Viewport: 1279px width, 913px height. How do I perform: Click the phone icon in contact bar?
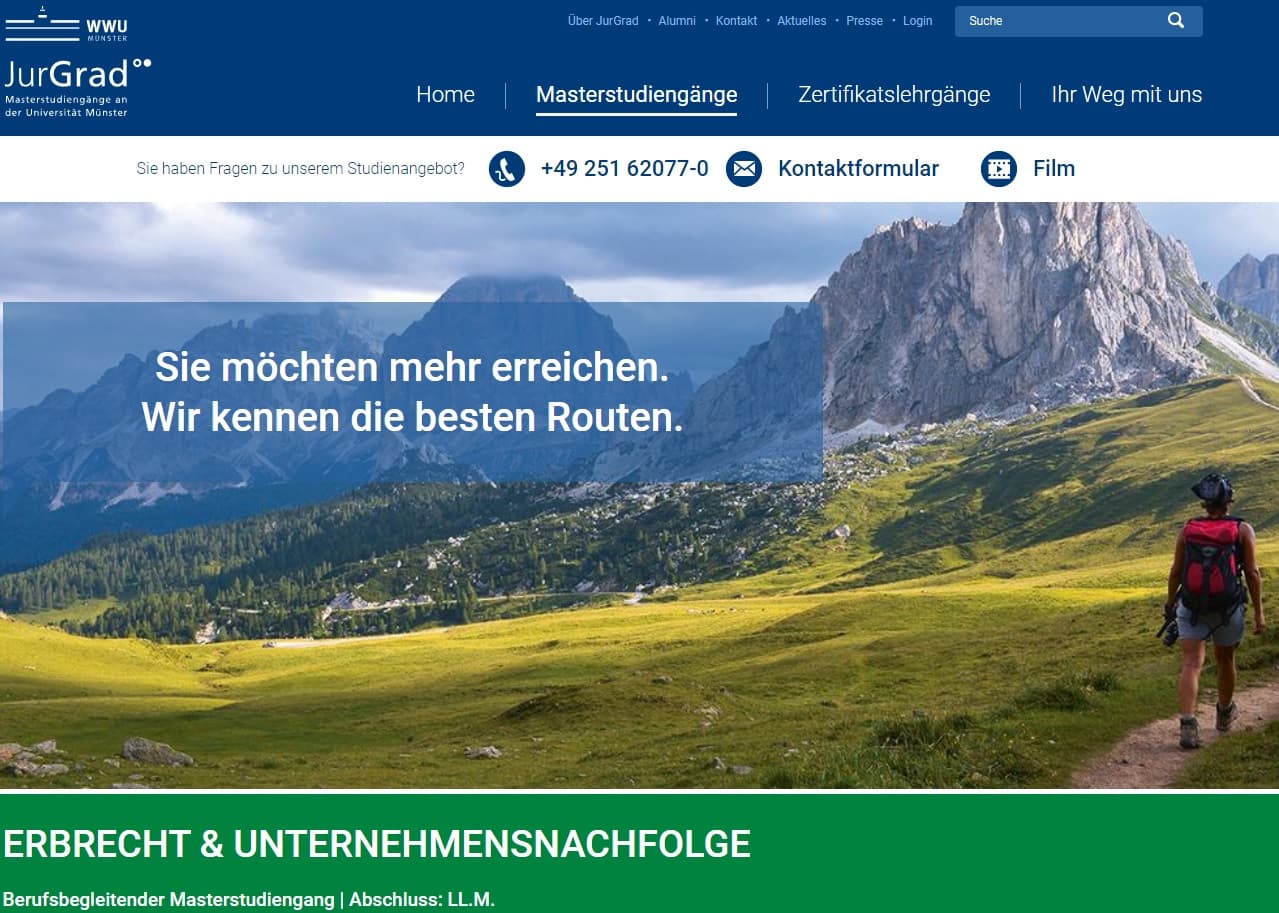tap(507, 169)
